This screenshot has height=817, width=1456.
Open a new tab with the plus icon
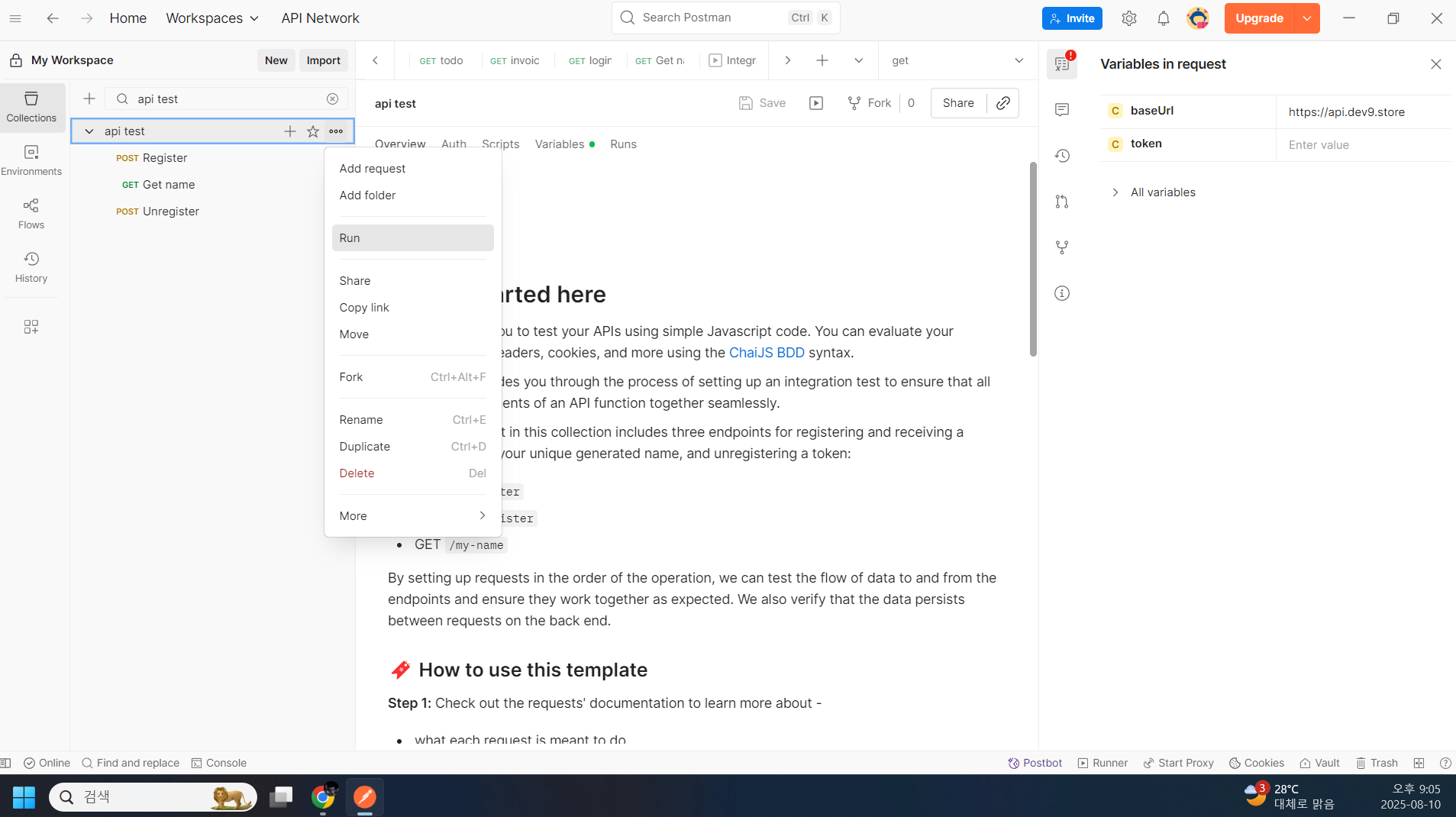click(x=822, y=60)
